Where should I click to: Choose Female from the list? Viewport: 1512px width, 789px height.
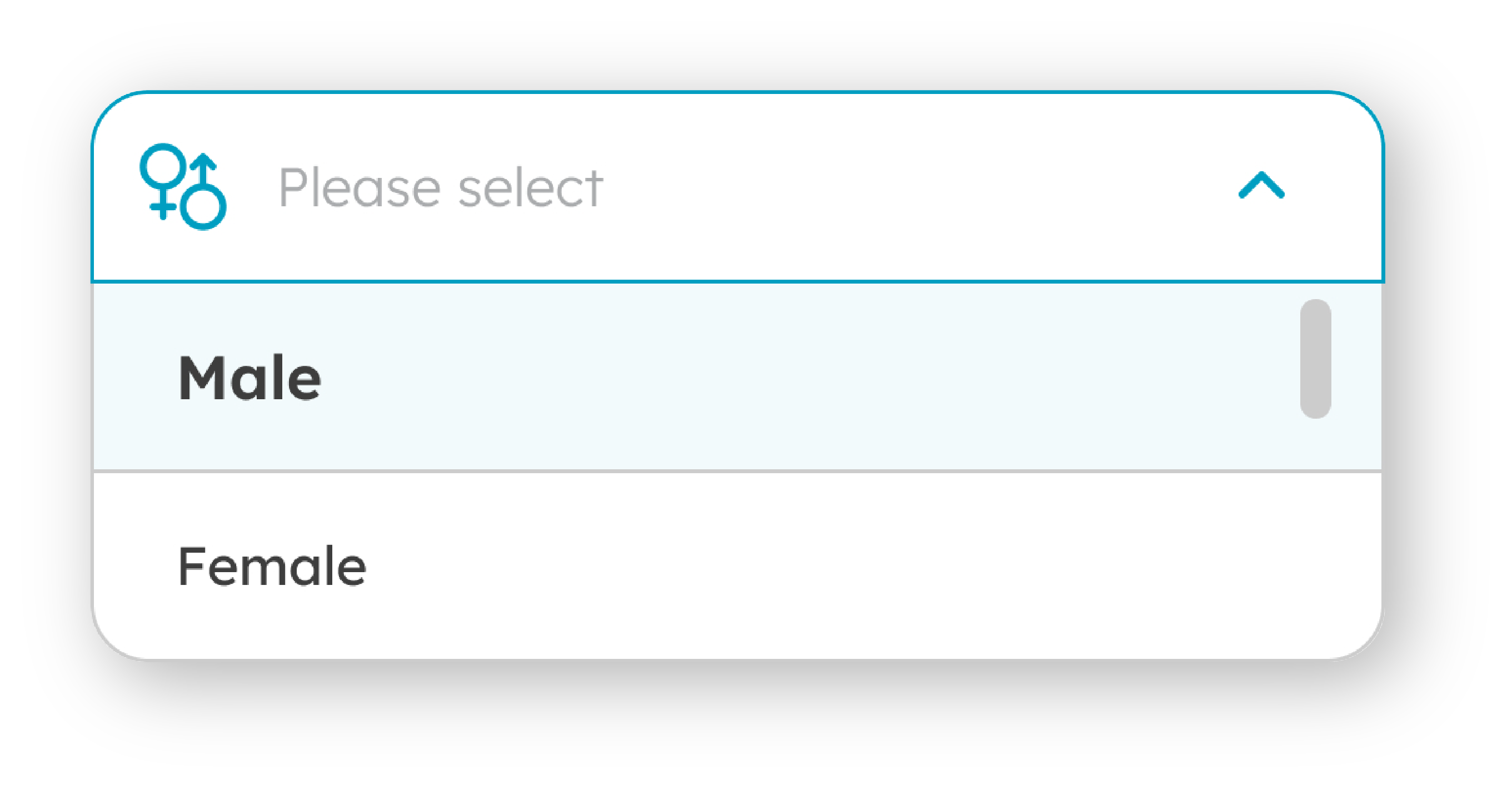click(272, 567)
